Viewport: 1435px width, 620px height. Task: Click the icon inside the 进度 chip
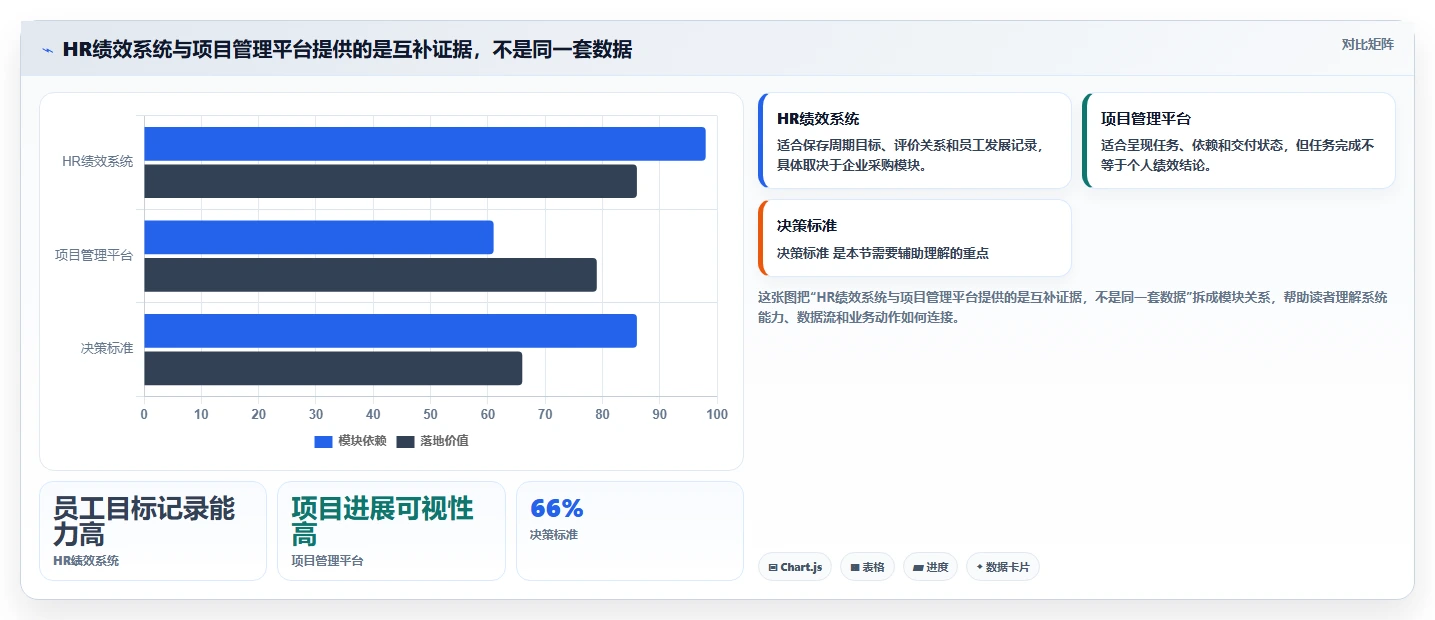pos(918,567)
